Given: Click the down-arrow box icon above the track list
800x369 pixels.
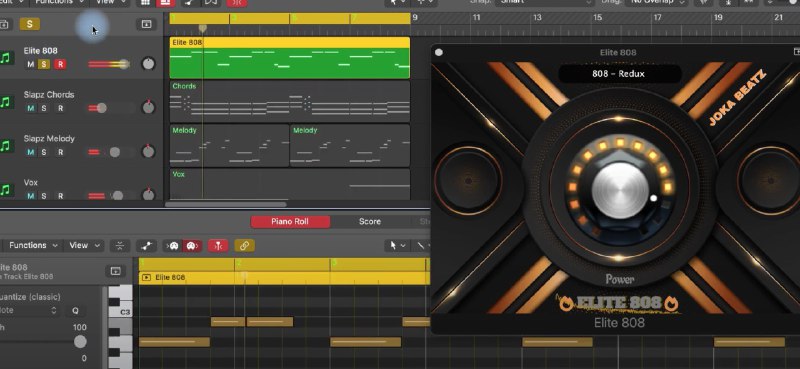Looking at the screenshot, I should 146,24.
